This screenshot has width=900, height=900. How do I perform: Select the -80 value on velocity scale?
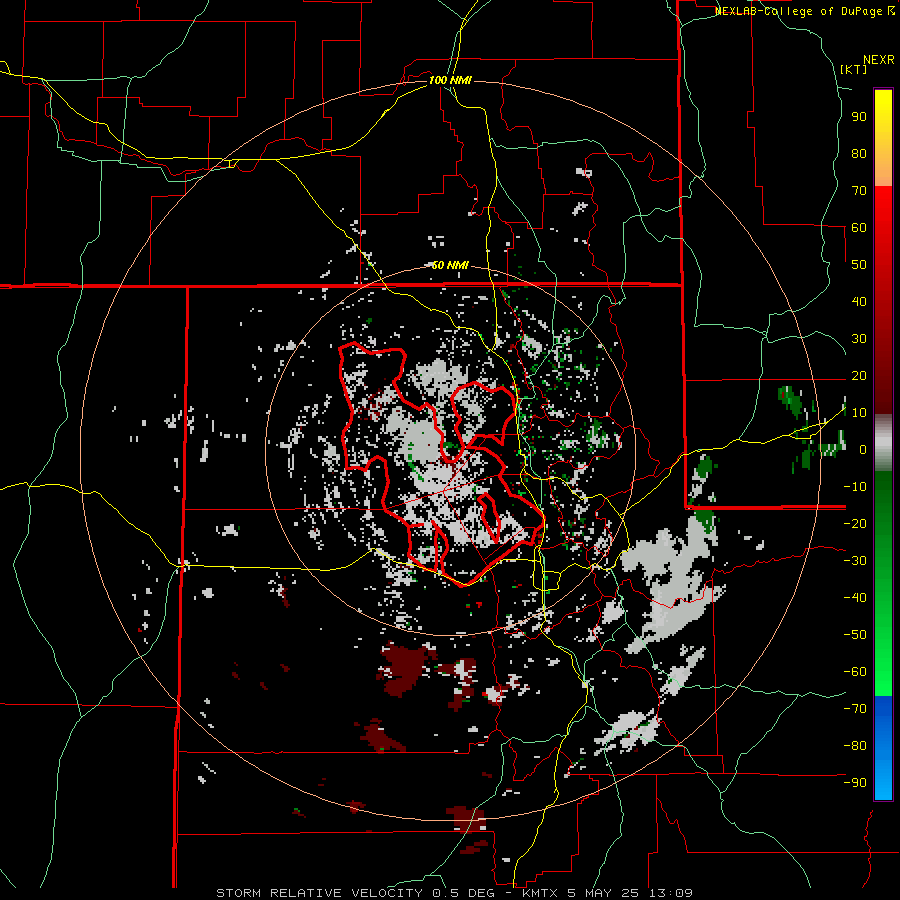click(x=855, y=746)
